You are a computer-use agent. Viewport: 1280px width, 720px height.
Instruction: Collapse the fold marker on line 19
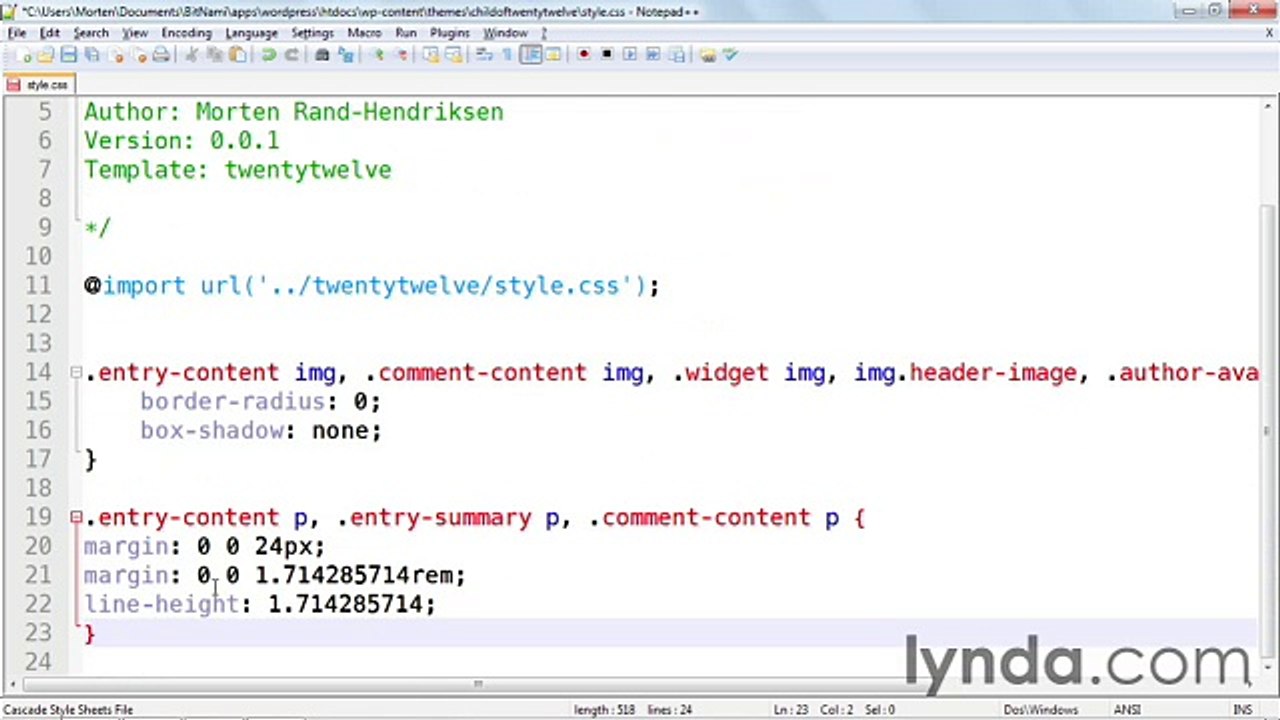(x=76, y=518)
